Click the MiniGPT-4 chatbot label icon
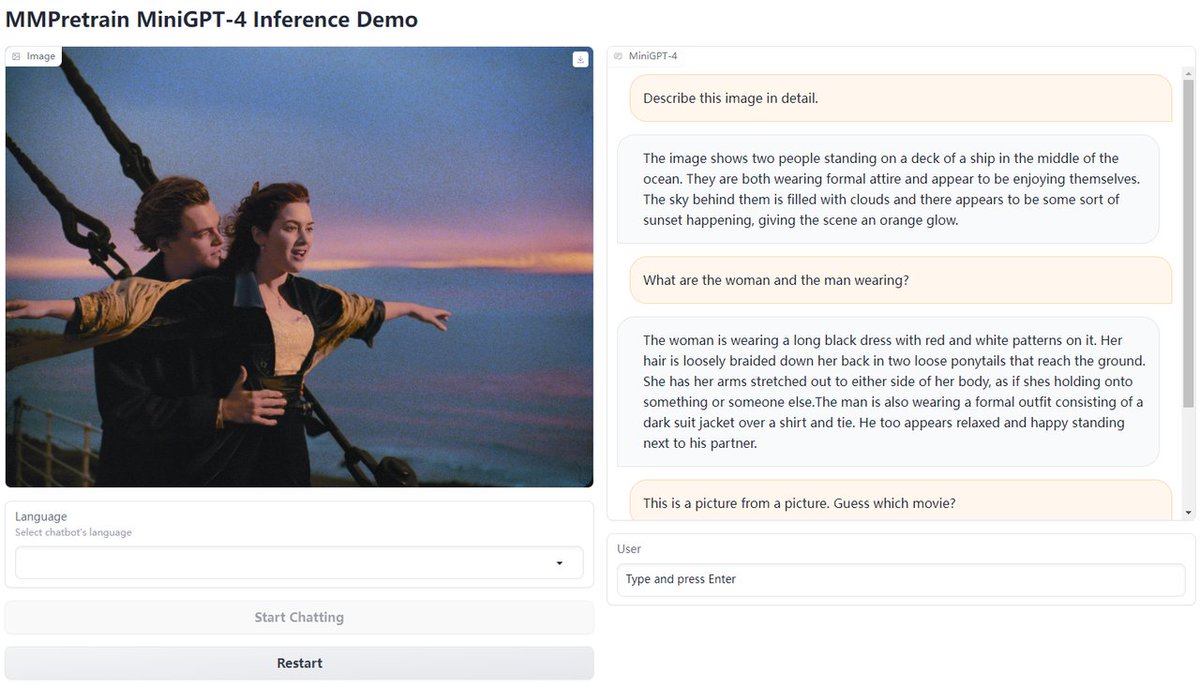The height and width of the screenshot is (686, 1200). coord(618,56)
